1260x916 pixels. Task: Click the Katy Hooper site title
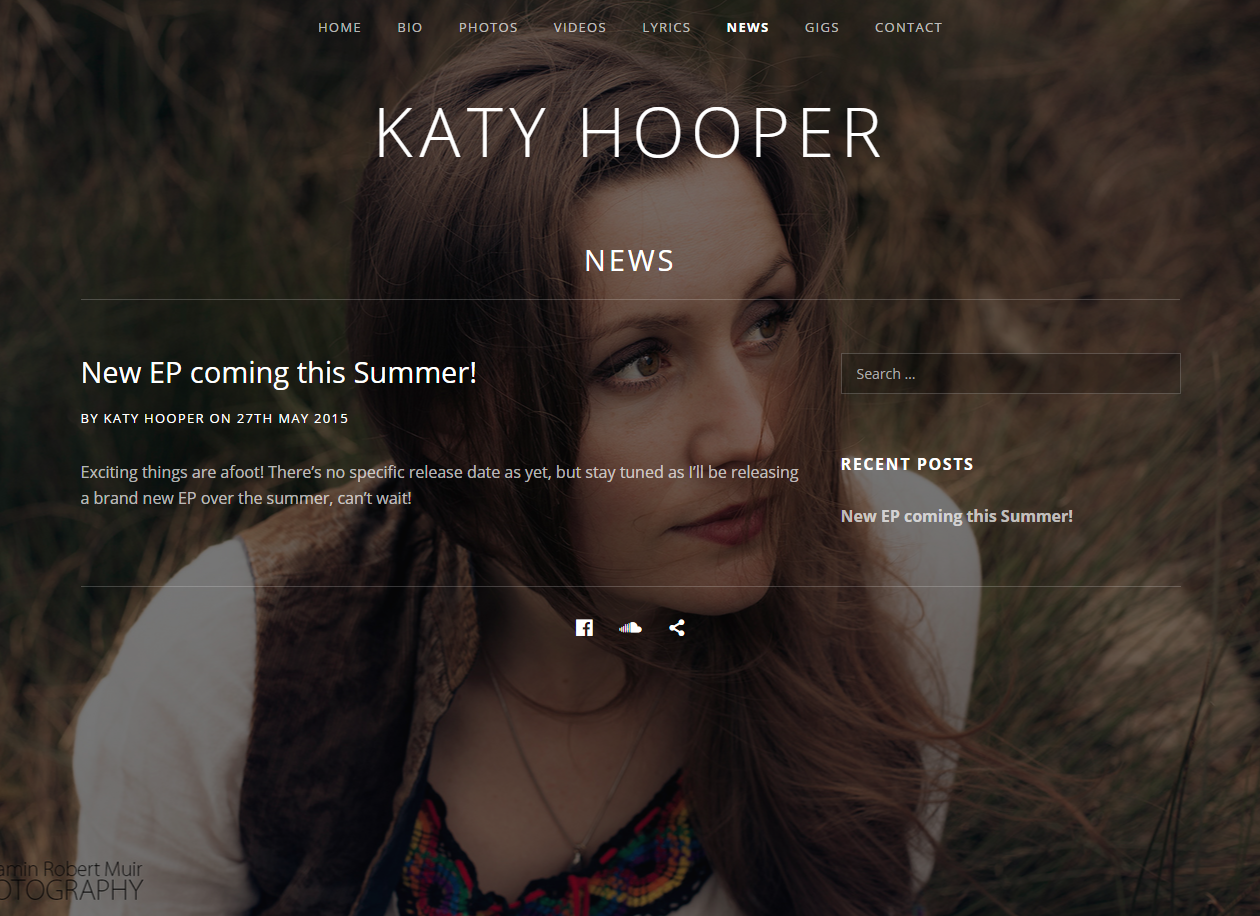point(630,133)
